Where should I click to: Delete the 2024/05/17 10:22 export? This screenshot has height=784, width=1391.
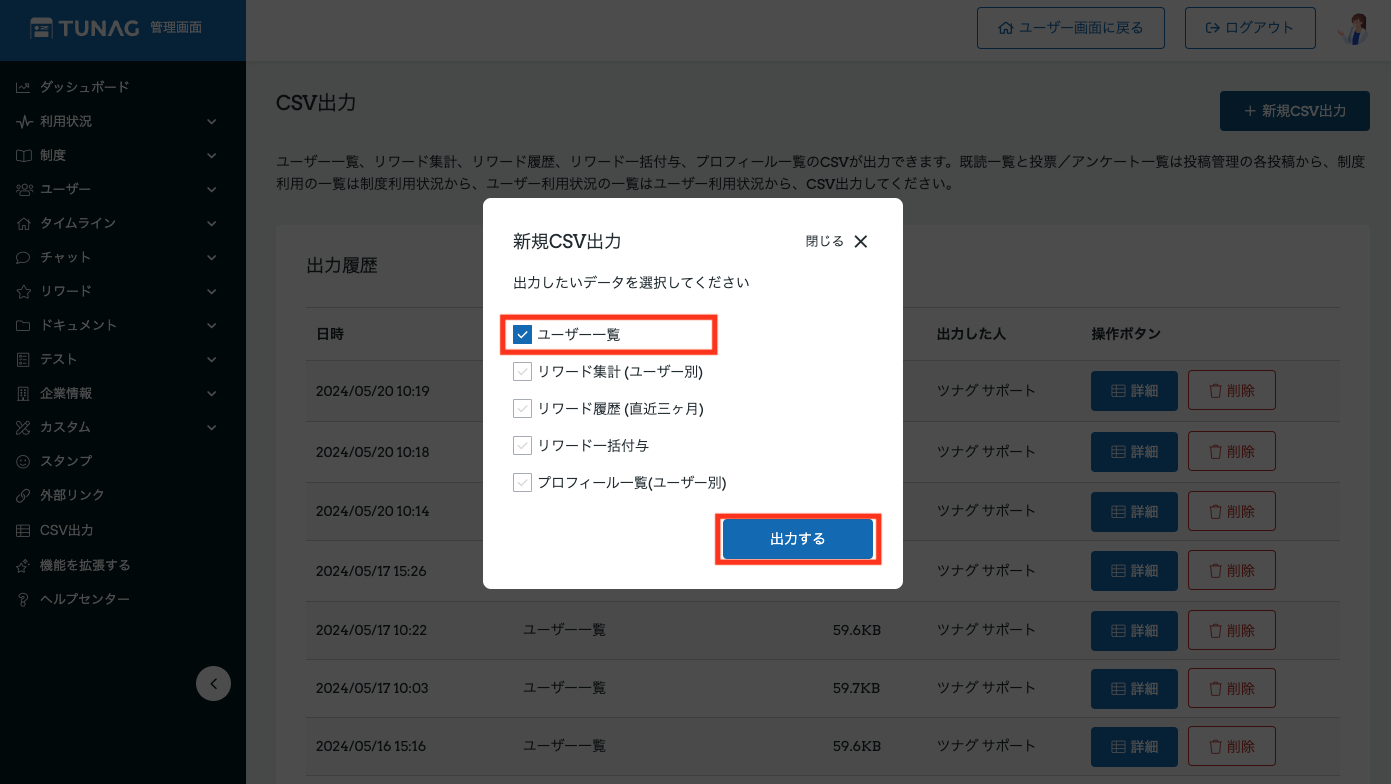click(1232, 630)
